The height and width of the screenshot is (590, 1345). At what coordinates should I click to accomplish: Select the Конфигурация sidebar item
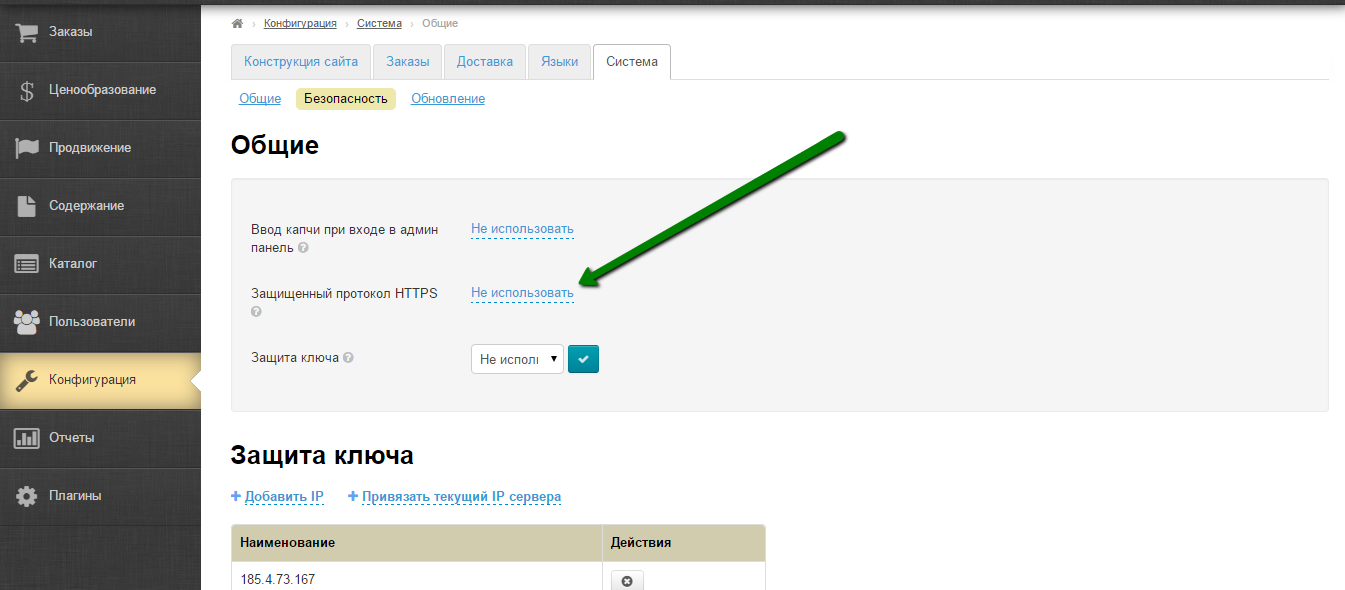point(100,380)
